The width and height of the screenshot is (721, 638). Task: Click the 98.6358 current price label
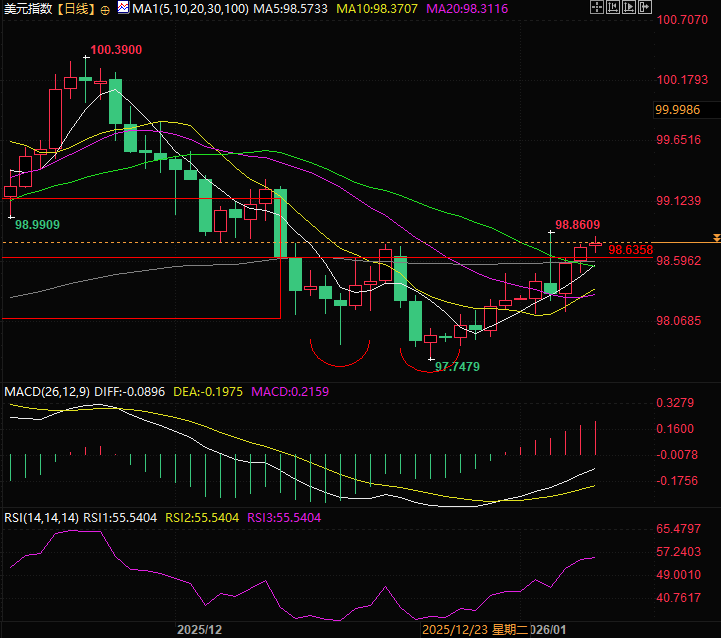[x=630, y=250]
